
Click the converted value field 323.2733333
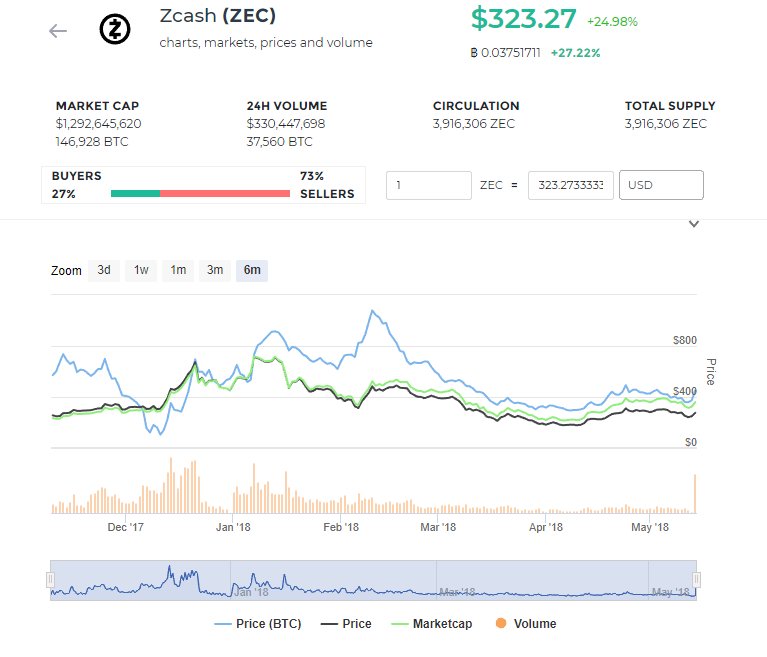[571, 185]
